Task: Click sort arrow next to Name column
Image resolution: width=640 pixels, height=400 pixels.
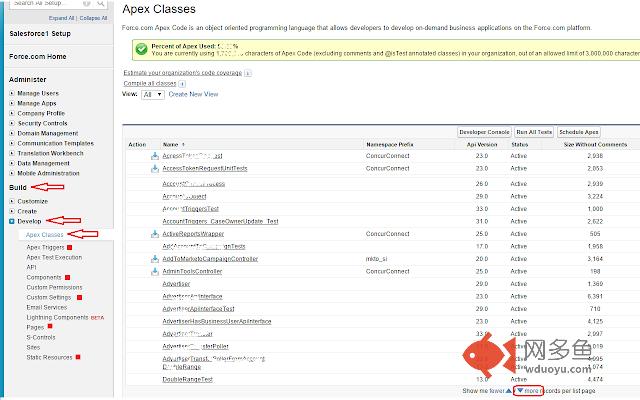Action: coord(183,144)
